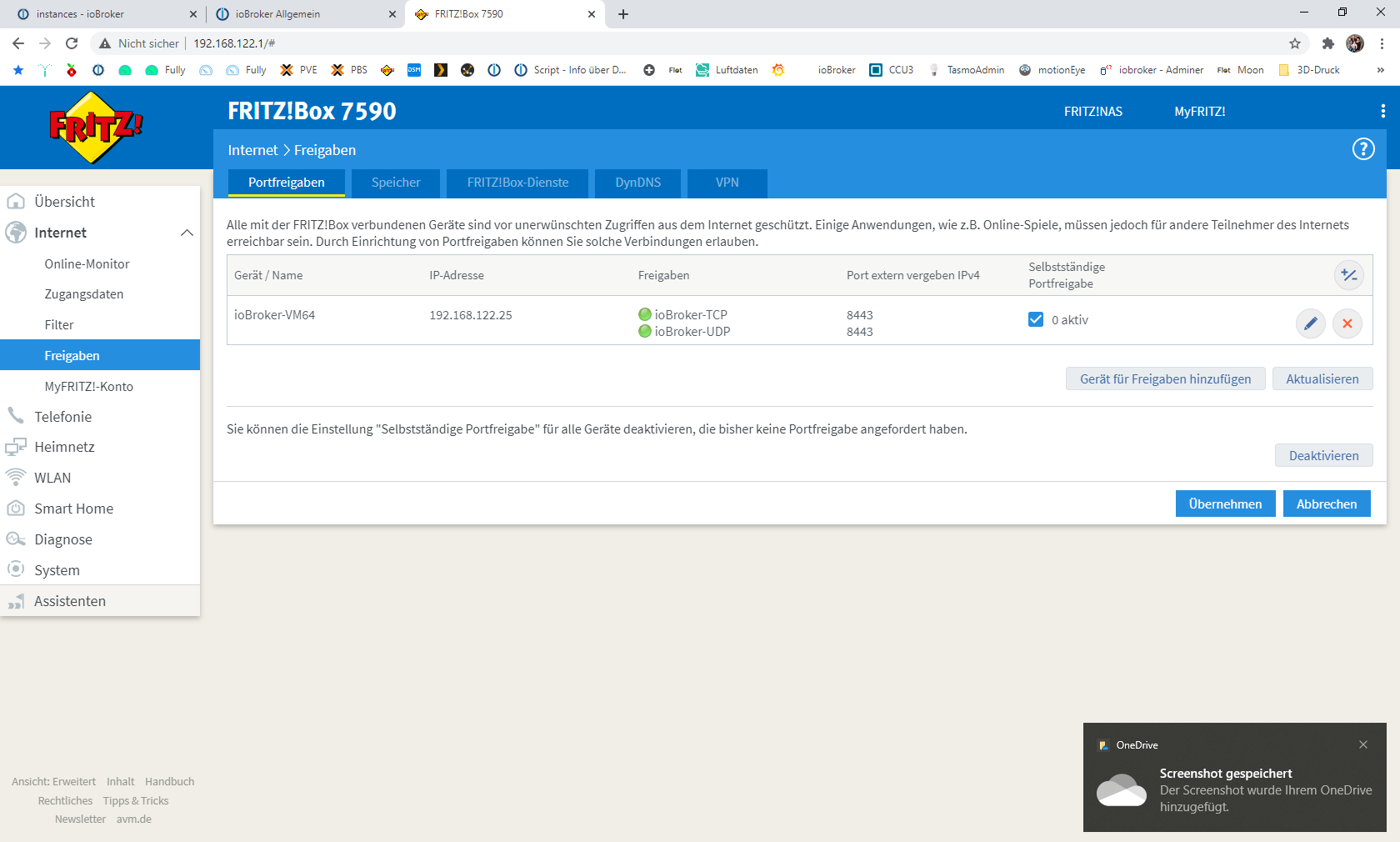Open the Grafana bookmark icon

pyautogui.click(x=778, y=70)
